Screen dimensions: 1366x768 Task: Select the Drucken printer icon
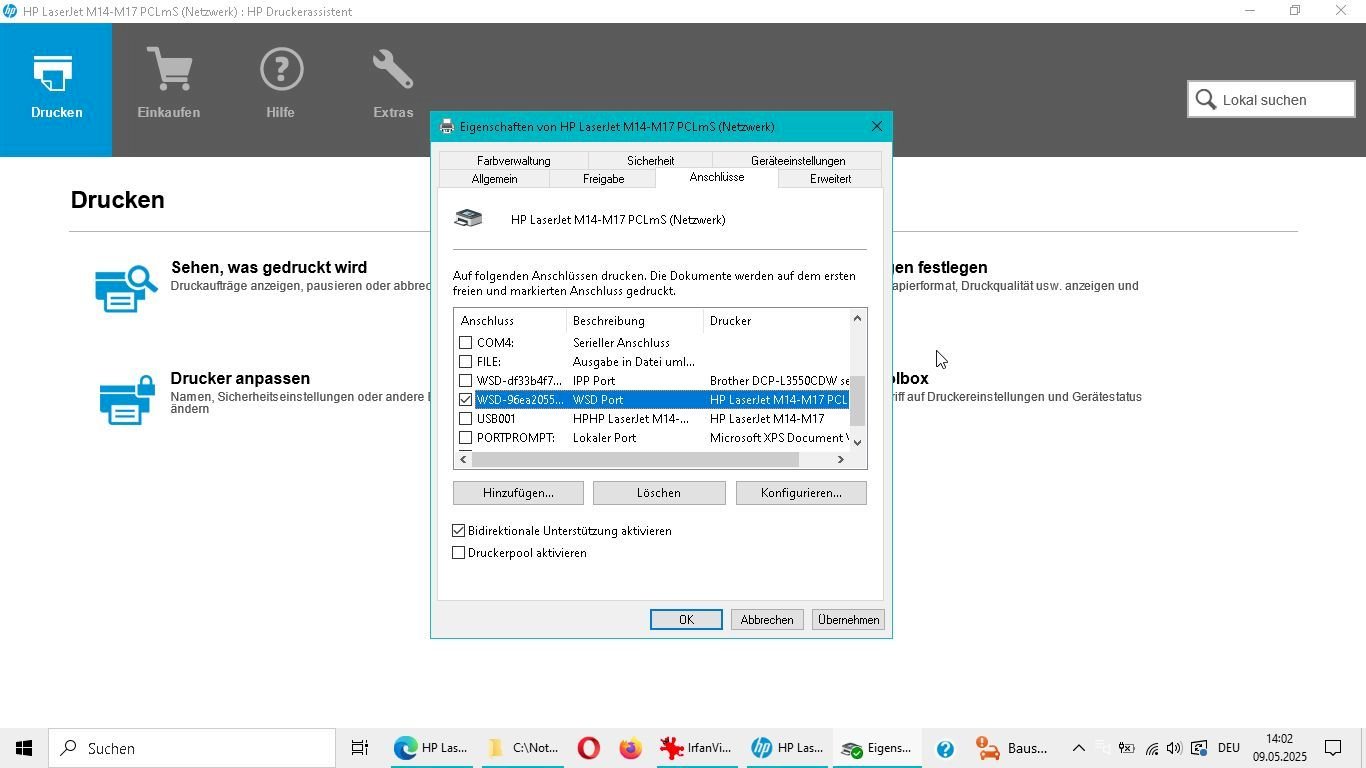click(56, 74)
